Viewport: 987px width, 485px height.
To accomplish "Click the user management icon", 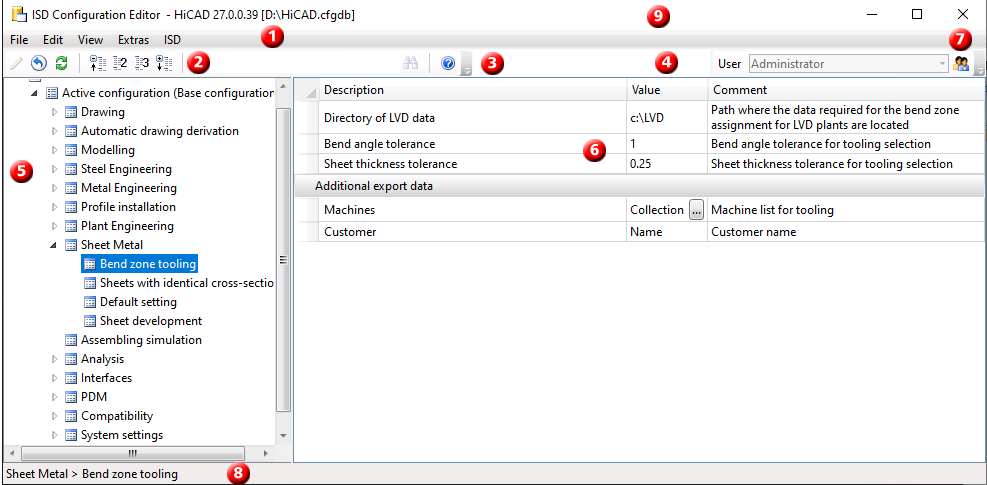I will [x=961, y=64].
